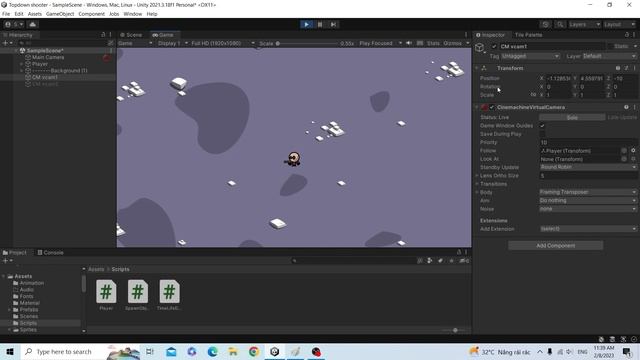
Task: Open the Noise dropdown
Action: point(588,209)
